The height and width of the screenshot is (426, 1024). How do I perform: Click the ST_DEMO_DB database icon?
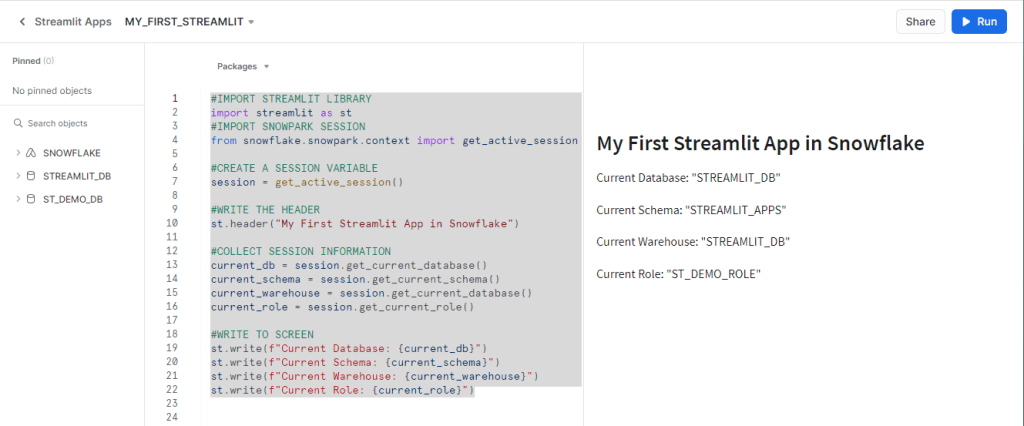pos(31,199)
